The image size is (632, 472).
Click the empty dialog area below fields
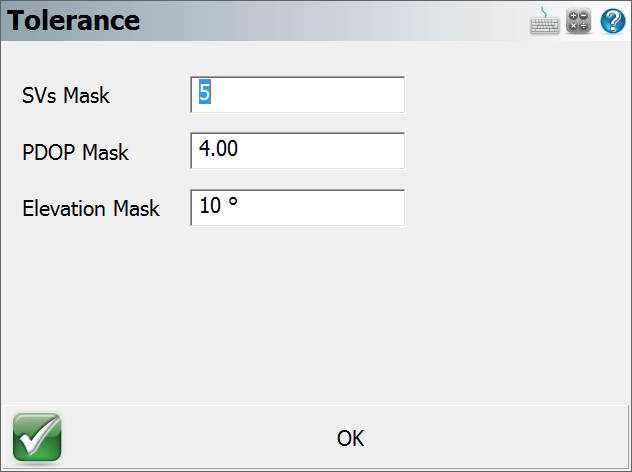tap(316, 314)
